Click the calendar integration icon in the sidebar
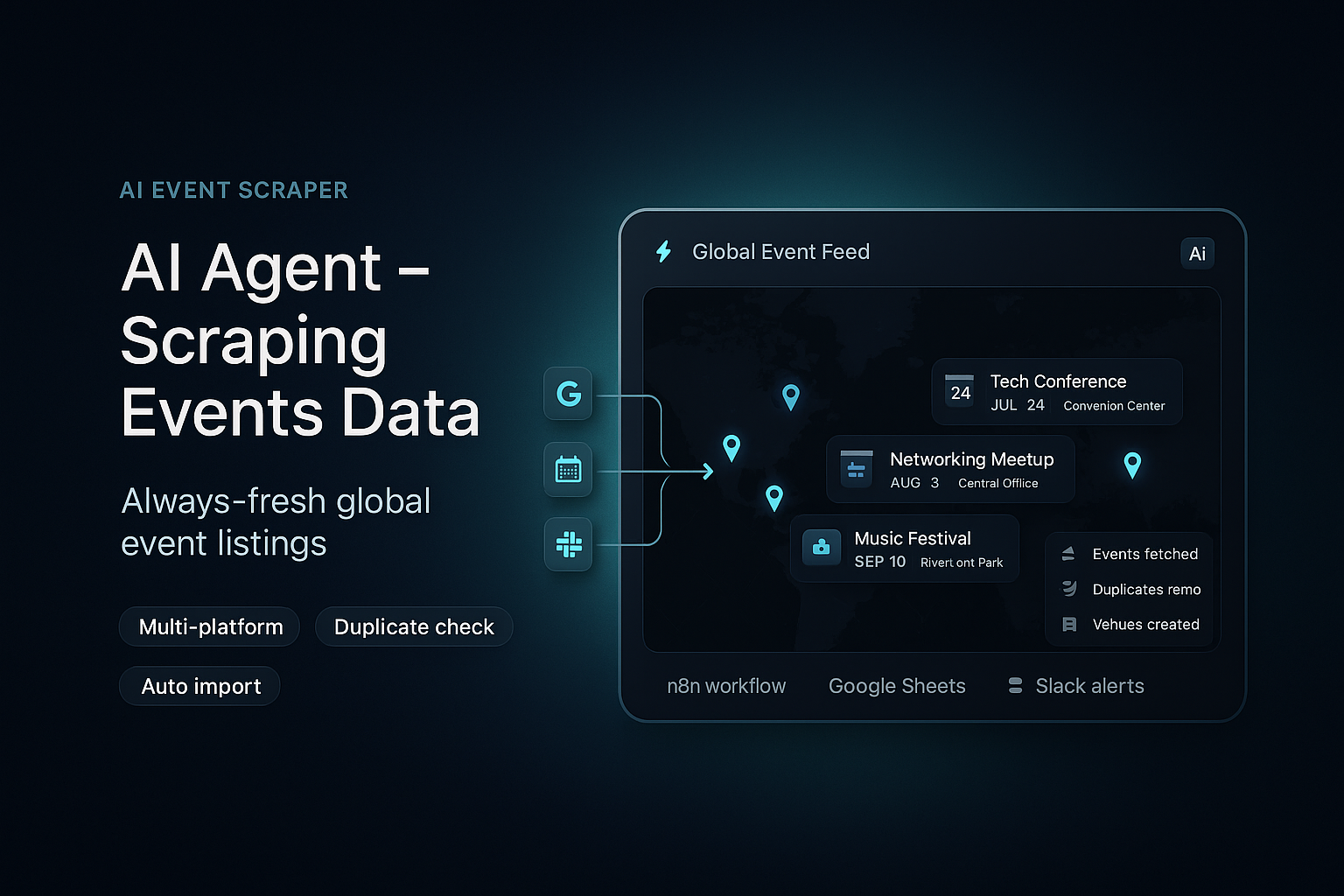 click(x=568, y=470)
